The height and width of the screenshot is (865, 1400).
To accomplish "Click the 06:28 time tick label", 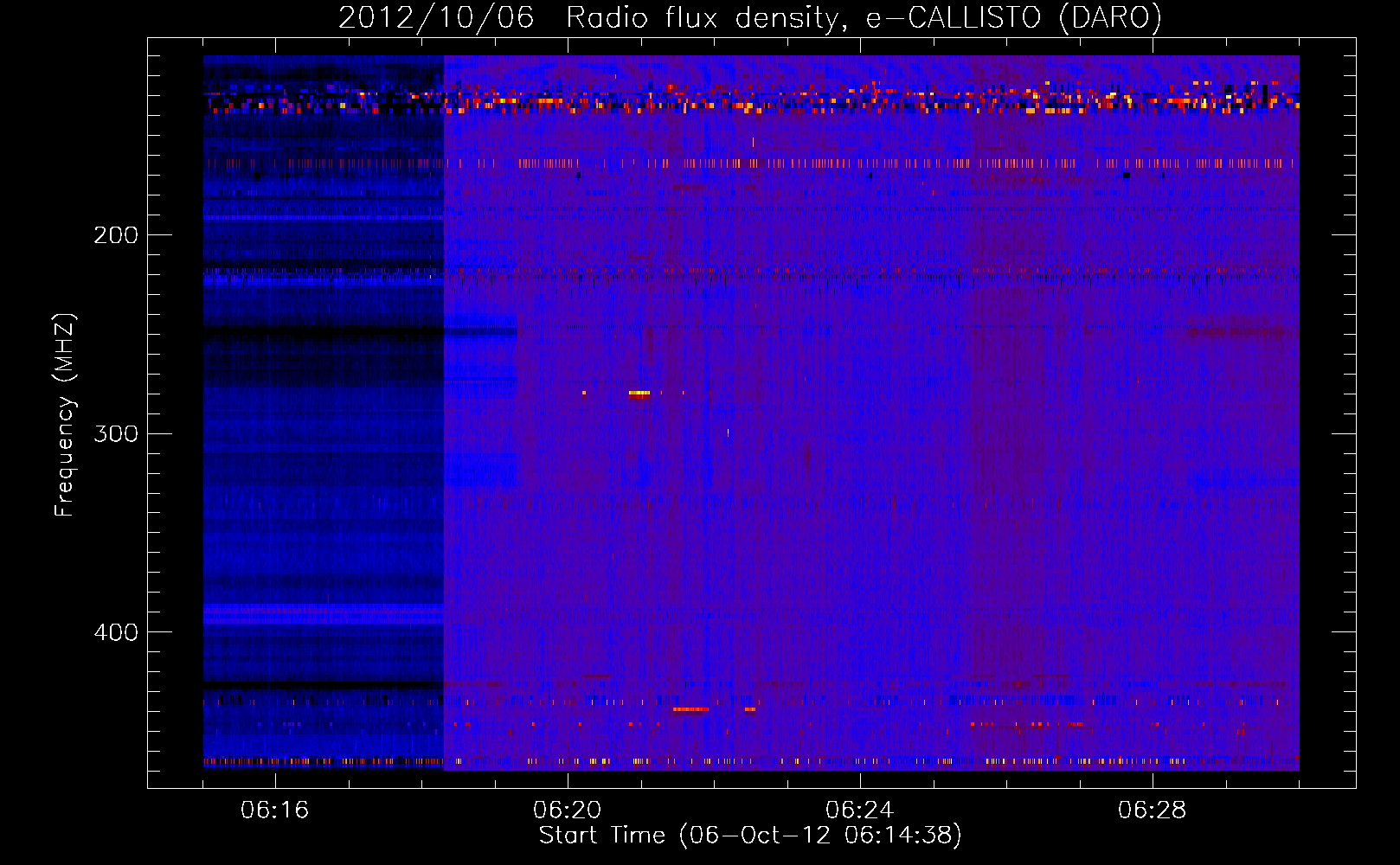I will (x=1153, y=811).
